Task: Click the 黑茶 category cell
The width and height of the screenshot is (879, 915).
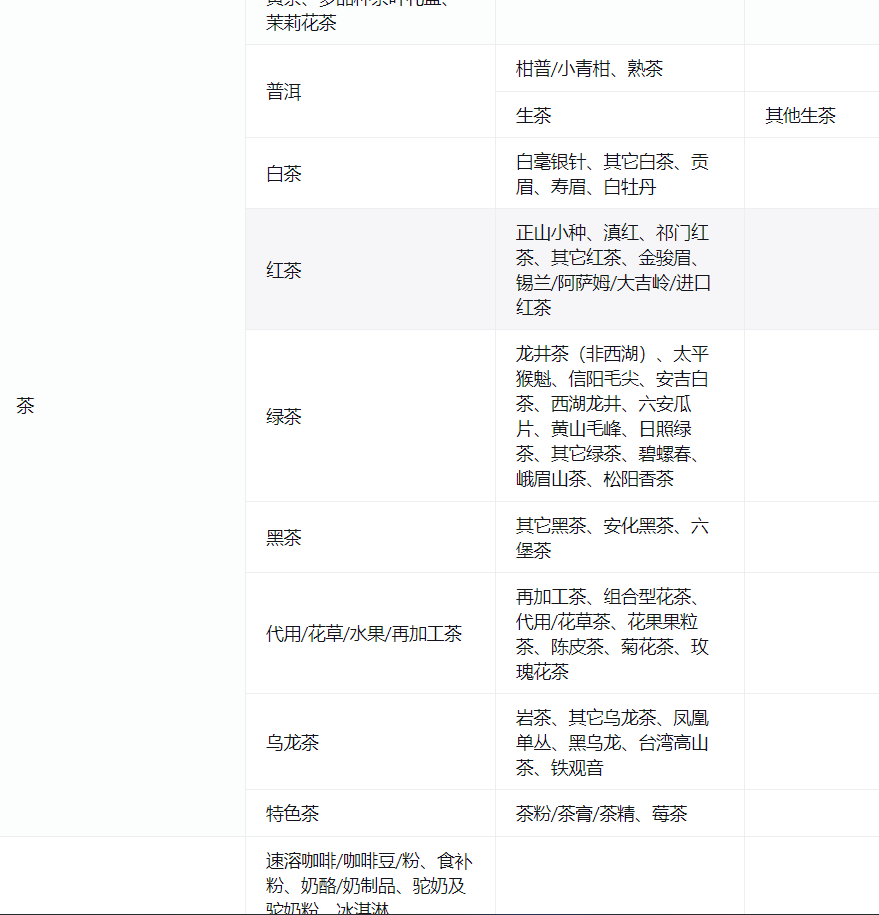Action: 284,538
